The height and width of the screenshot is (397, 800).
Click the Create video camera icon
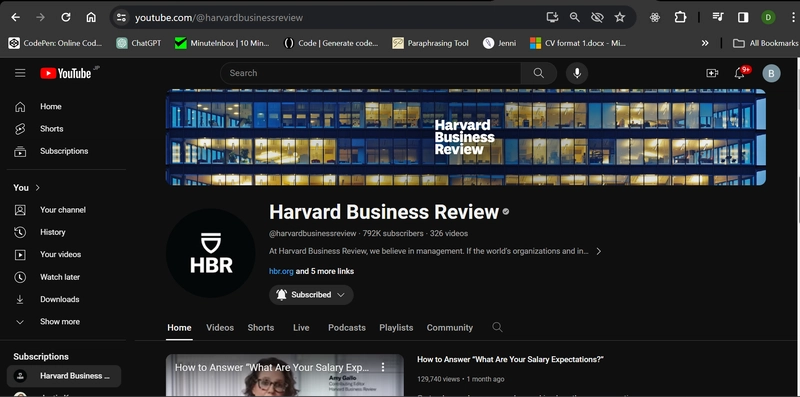pyautogui.click(x=712, y=73)
